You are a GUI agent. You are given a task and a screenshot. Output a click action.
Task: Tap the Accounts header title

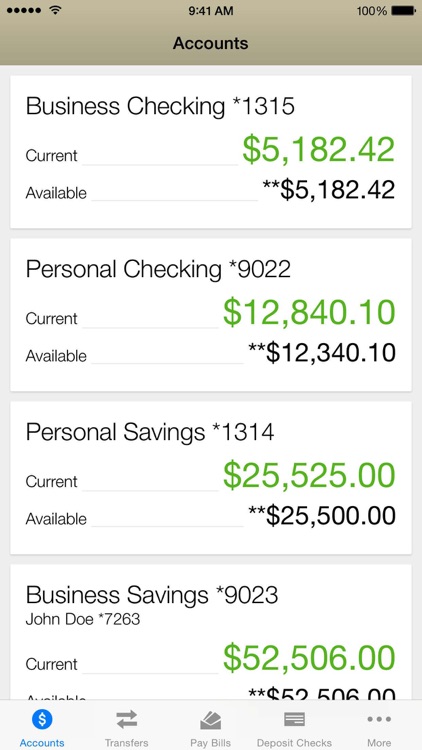tap(211, 44)
